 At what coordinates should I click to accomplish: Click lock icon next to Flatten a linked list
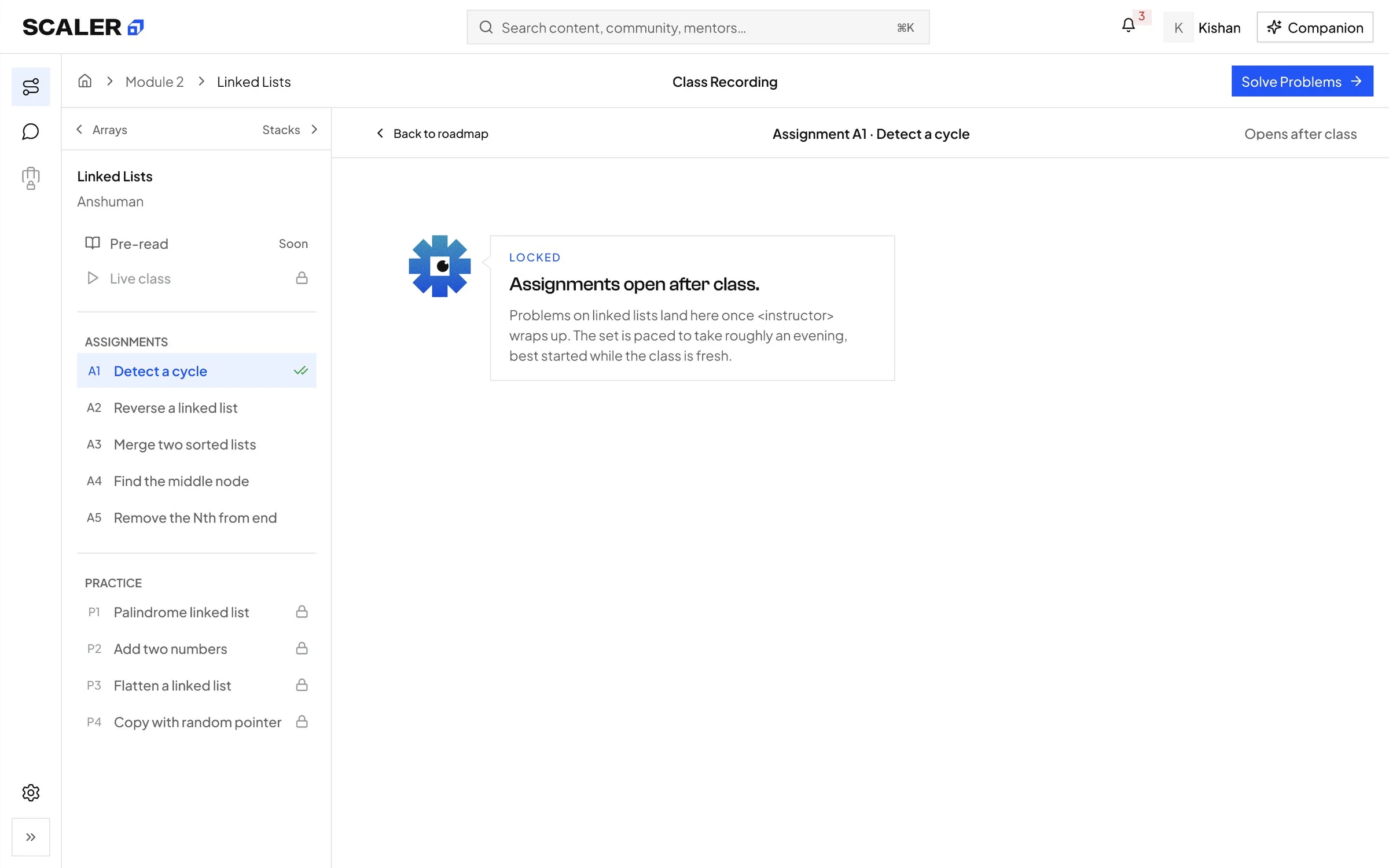(302, 685)
